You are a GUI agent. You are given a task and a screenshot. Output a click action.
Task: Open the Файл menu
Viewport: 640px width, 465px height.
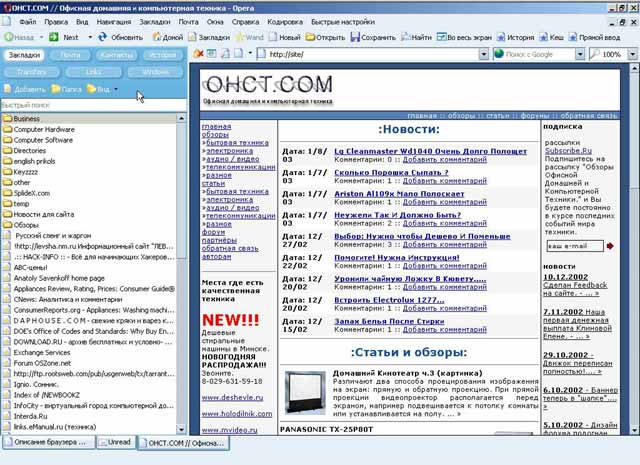pyautogui.click(x=27, y=22)
